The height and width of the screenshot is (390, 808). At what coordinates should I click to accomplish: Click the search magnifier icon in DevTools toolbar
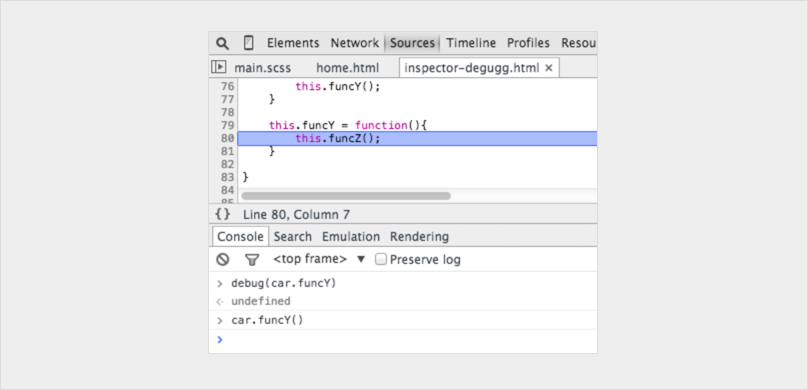(222, 43)
